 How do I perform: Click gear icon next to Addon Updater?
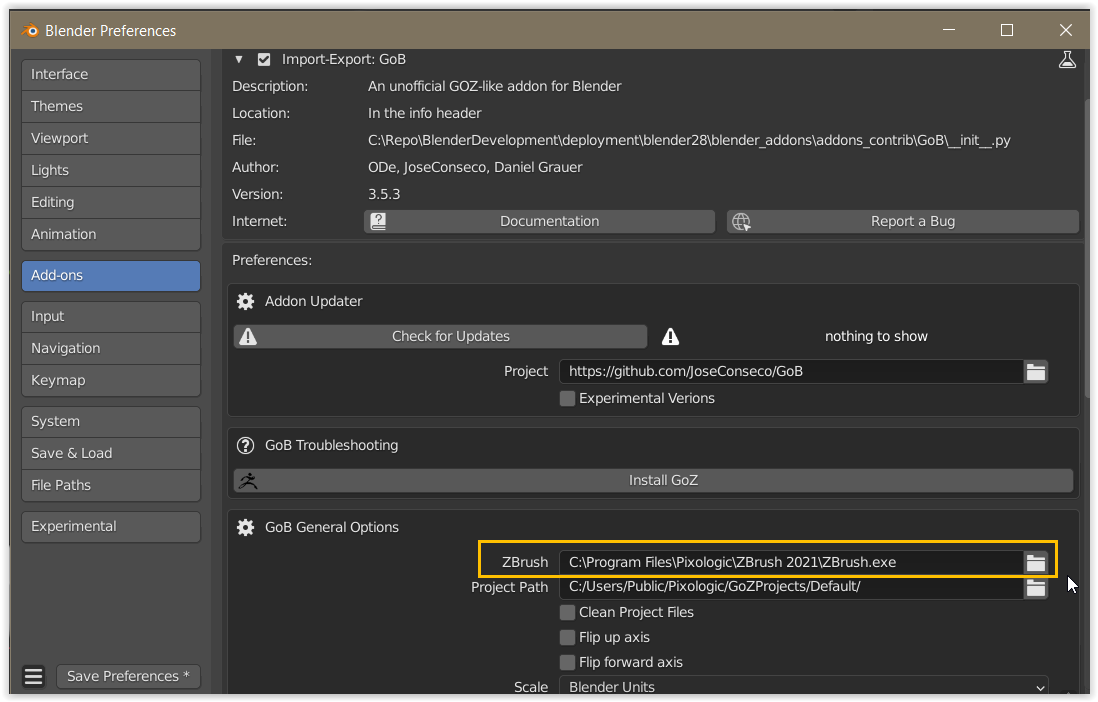tap(246, 301)
